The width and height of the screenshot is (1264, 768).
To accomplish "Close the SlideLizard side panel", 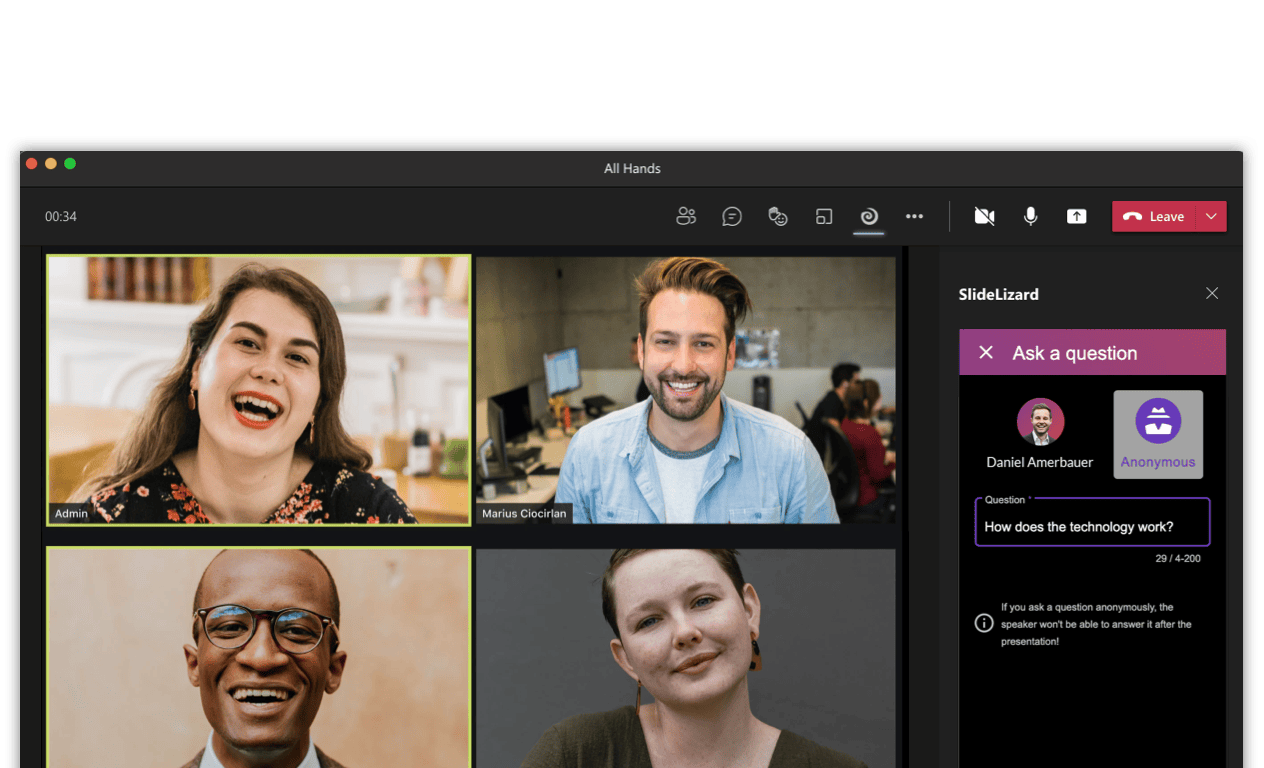I will pos(1212,293).
